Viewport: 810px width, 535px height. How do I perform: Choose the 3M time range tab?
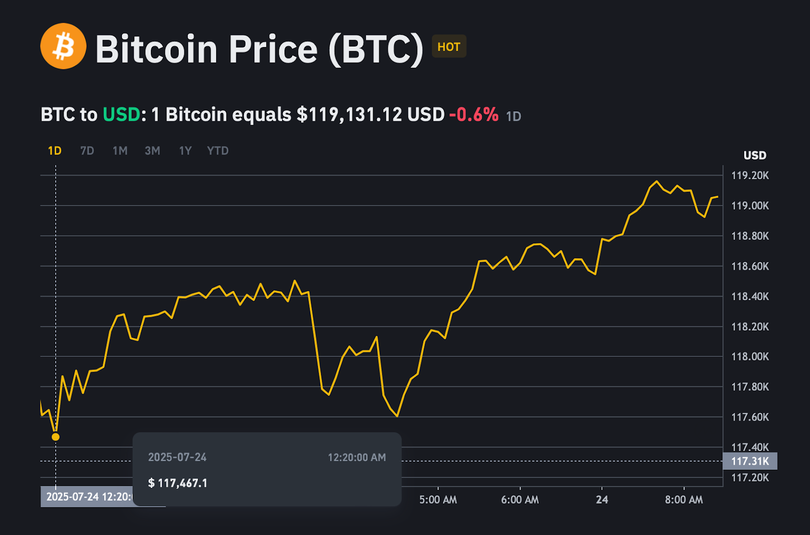pyautogui.click(x=152, y=151)
